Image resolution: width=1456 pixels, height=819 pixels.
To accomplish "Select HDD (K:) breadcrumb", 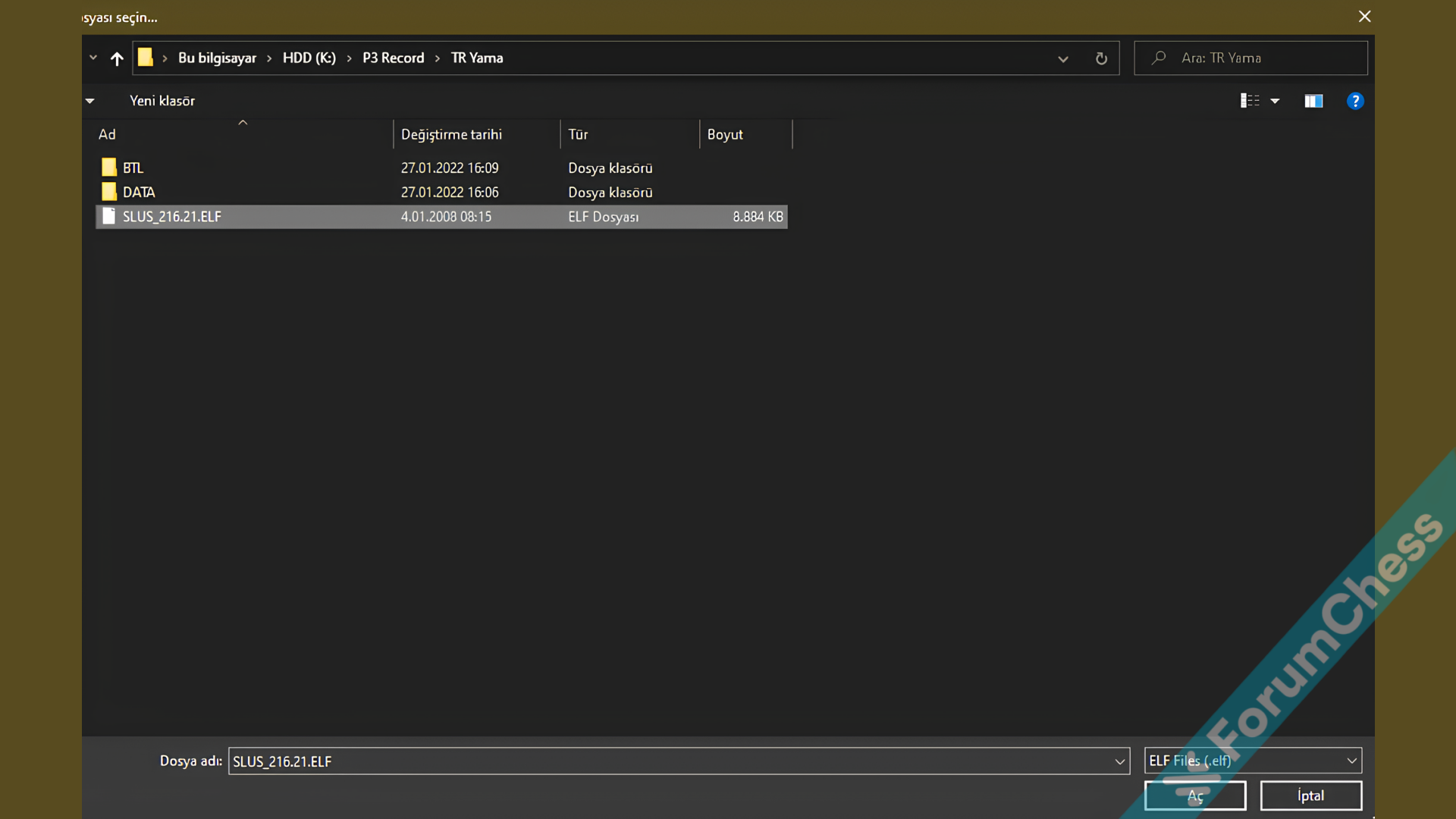I will point(309,58).
